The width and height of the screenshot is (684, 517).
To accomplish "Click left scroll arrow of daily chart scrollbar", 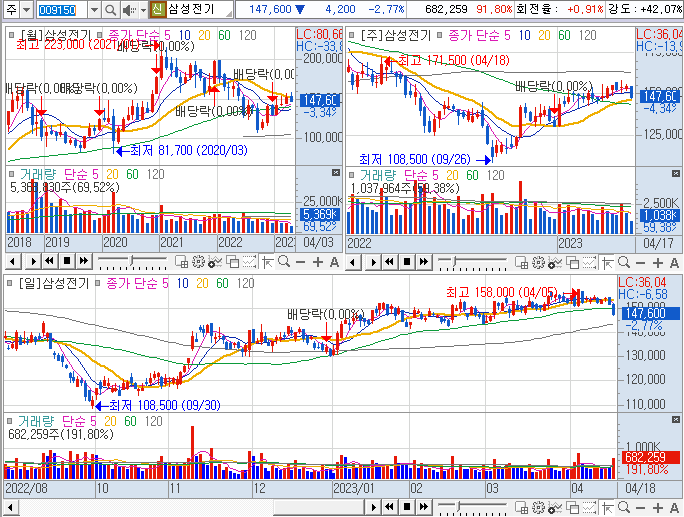I will [11, 508].
